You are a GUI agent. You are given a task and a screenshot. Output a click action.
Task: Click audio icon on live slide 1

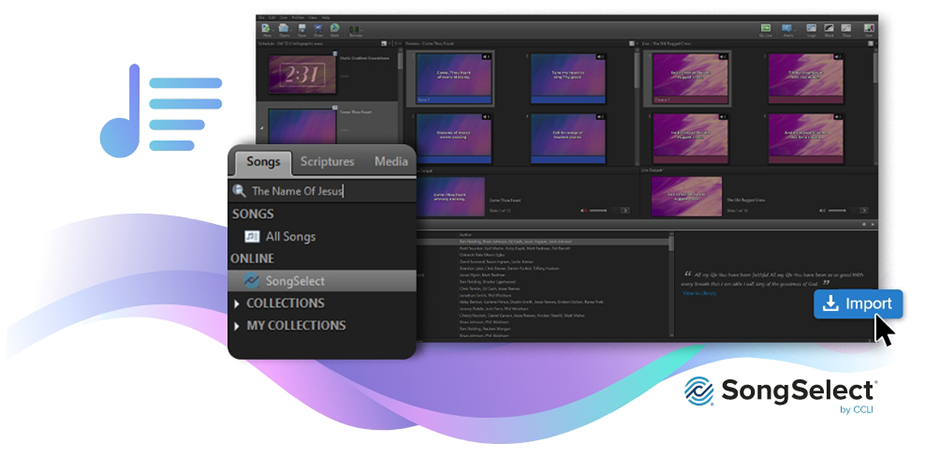[724, 56]
